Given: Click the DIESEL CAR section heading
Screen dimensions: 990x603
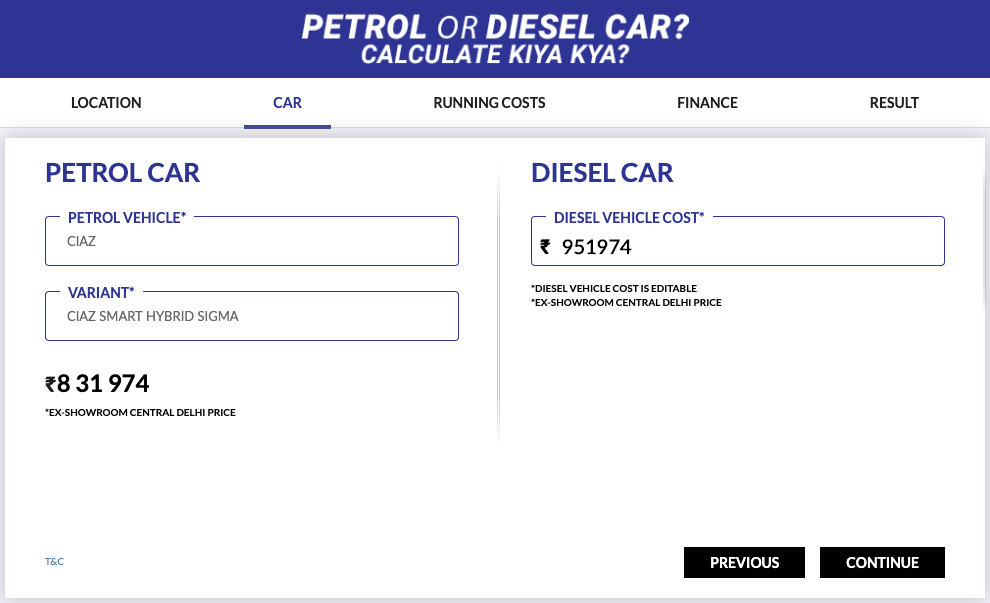Looking at the screenshot, I should coord(602,172).
